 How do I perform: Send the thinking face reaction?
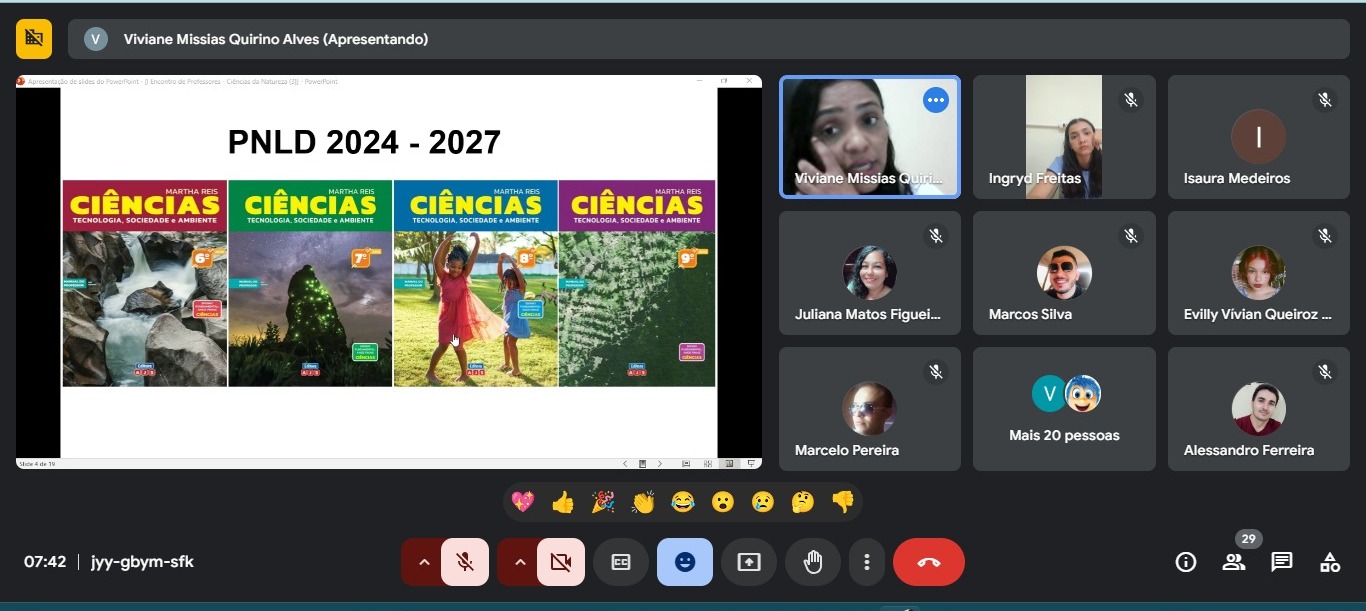point(803,502)
